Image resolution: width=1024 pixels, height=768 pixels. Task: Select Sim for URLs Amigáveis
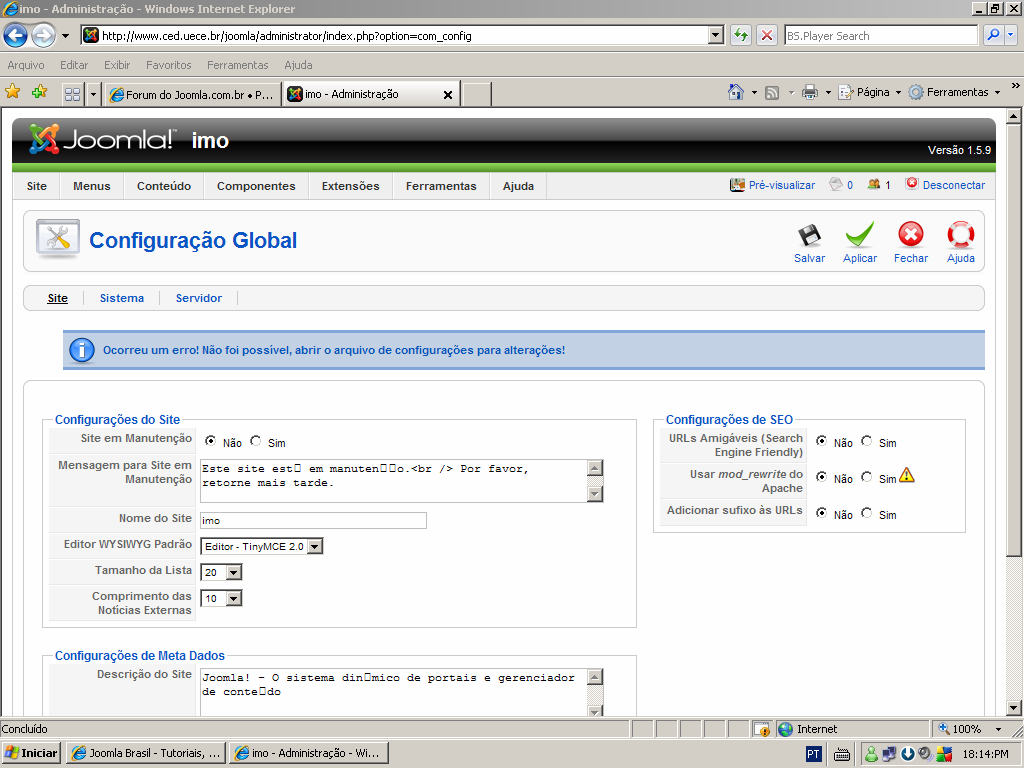coord(866,441)
